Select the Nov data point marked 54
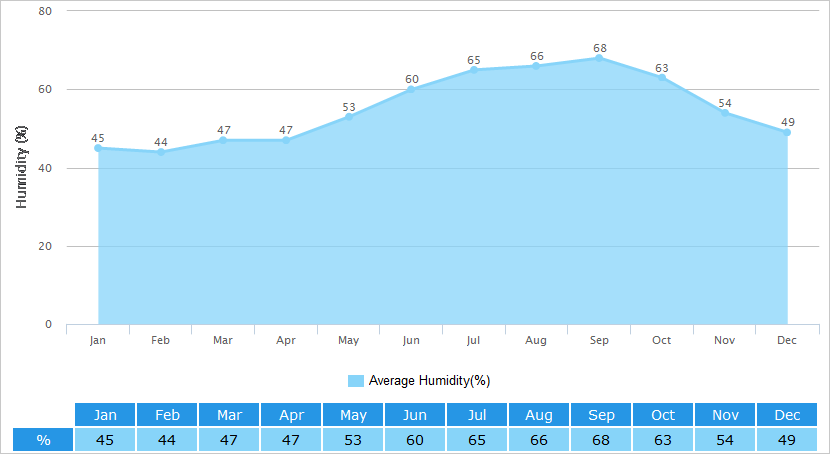830x454 pixels. click(x=725, y=113)
